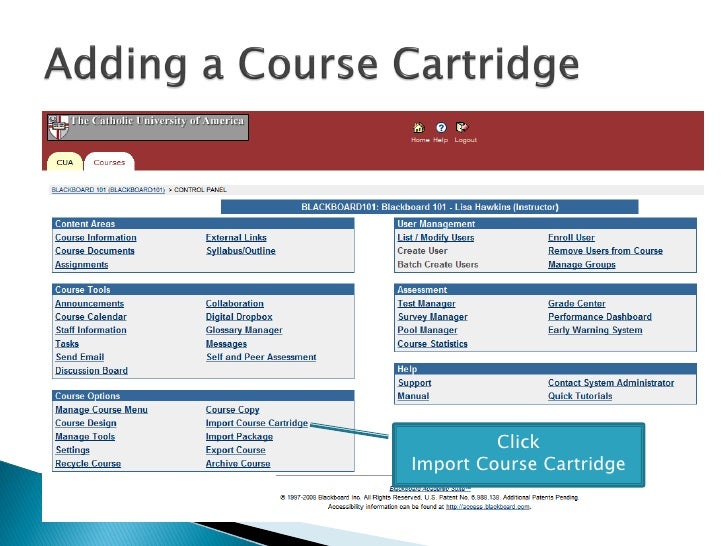The height and width of the screenshot is (546, 728).
Task: Open Performance Dashboard link
Action: click(x=600, y=317)
